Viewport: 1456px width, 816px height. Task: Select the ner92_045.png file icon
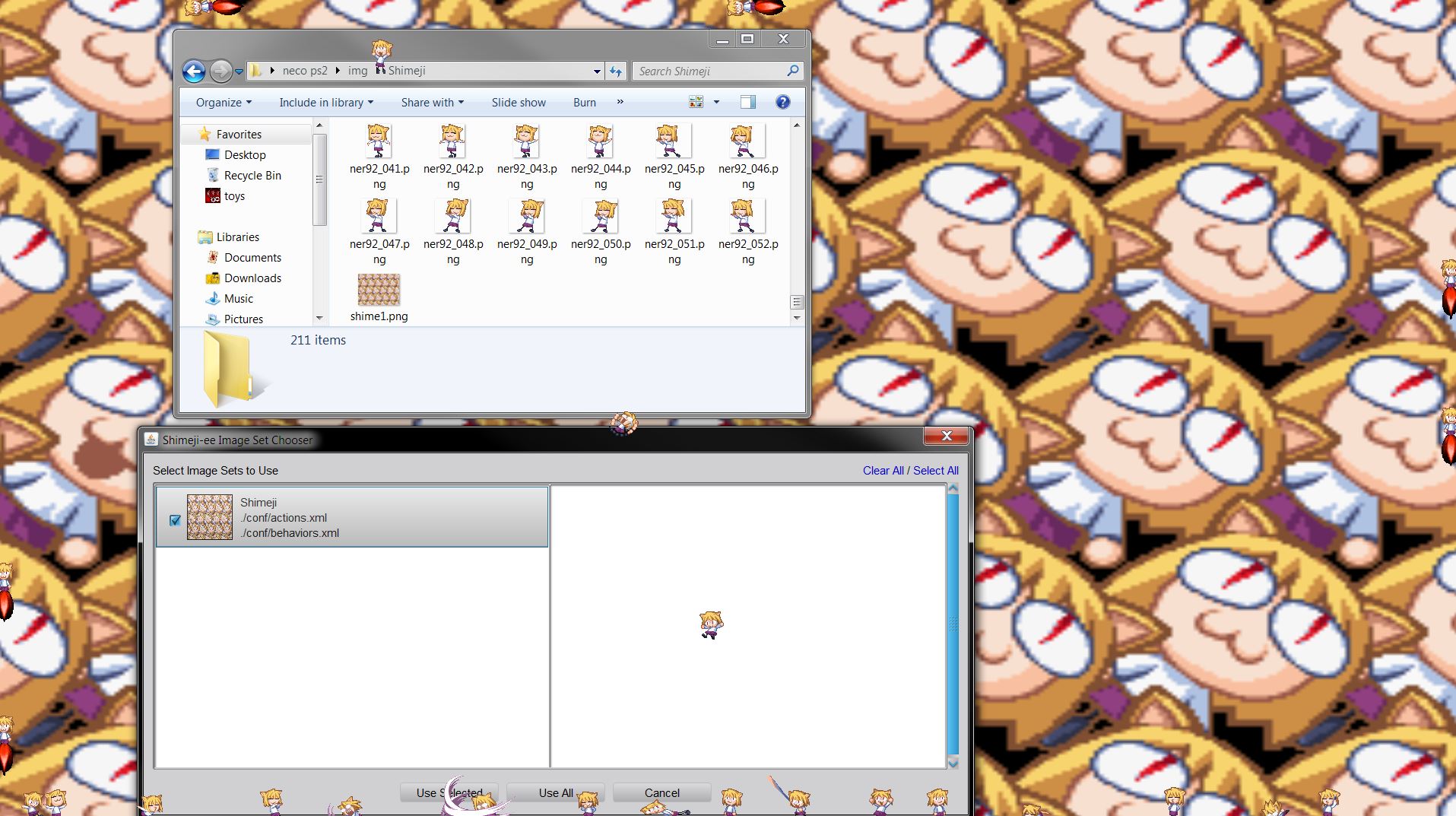(673, 141)
